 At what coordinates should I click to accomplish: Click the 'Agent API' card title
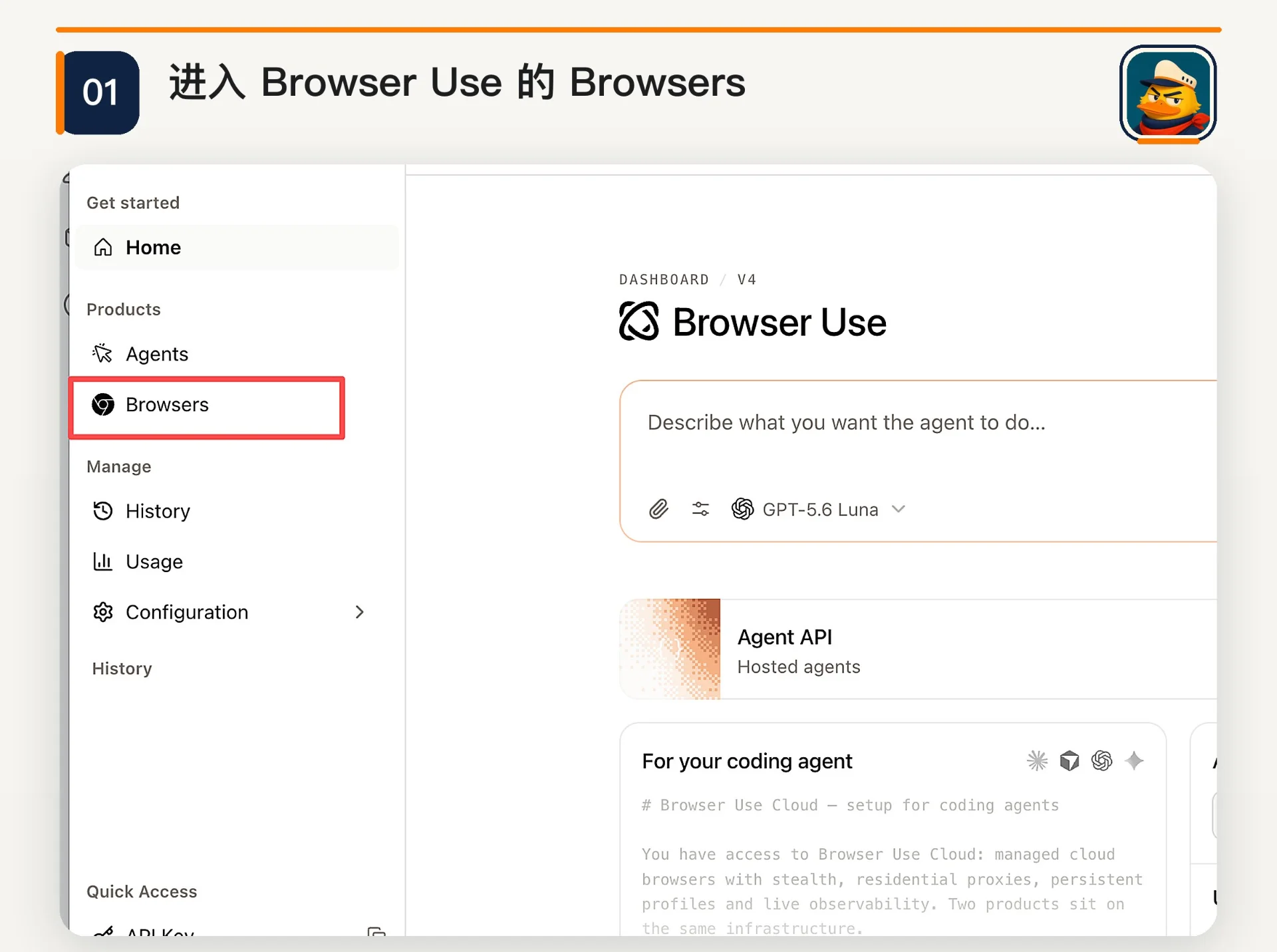[x=785, y=637]
